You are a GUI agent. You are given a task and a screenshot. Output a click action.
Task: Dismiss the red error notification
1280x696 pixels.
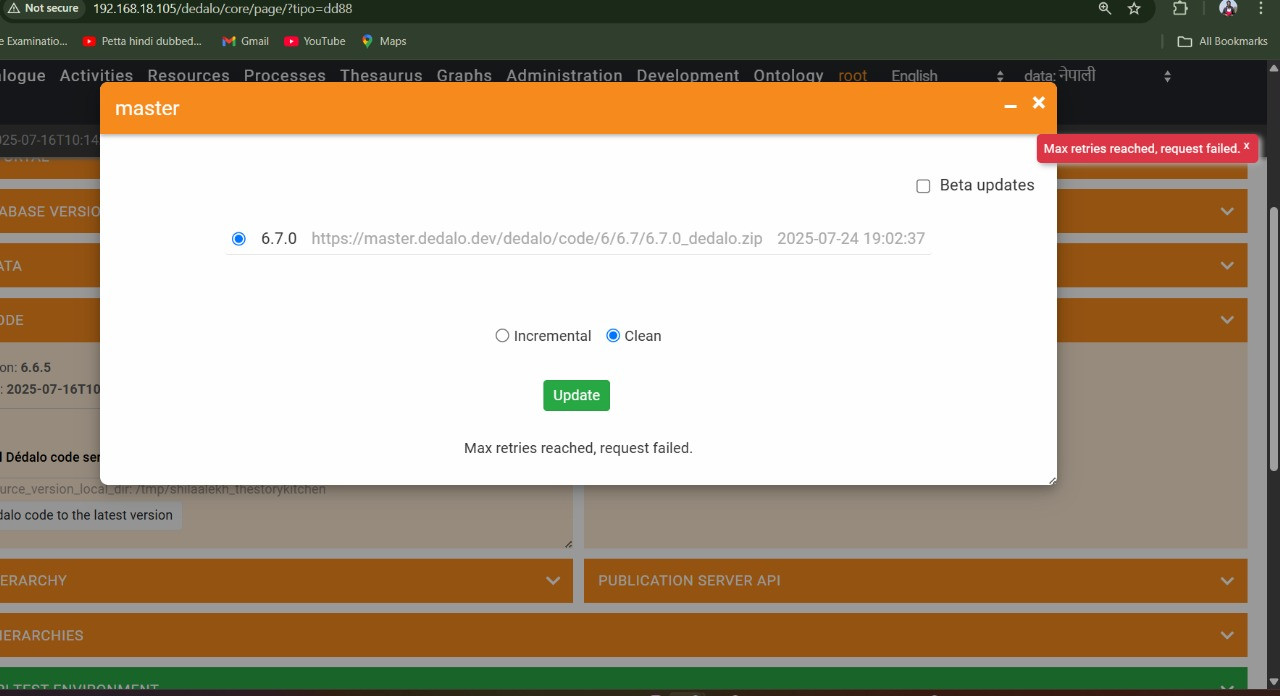[x=1246, y=146]
